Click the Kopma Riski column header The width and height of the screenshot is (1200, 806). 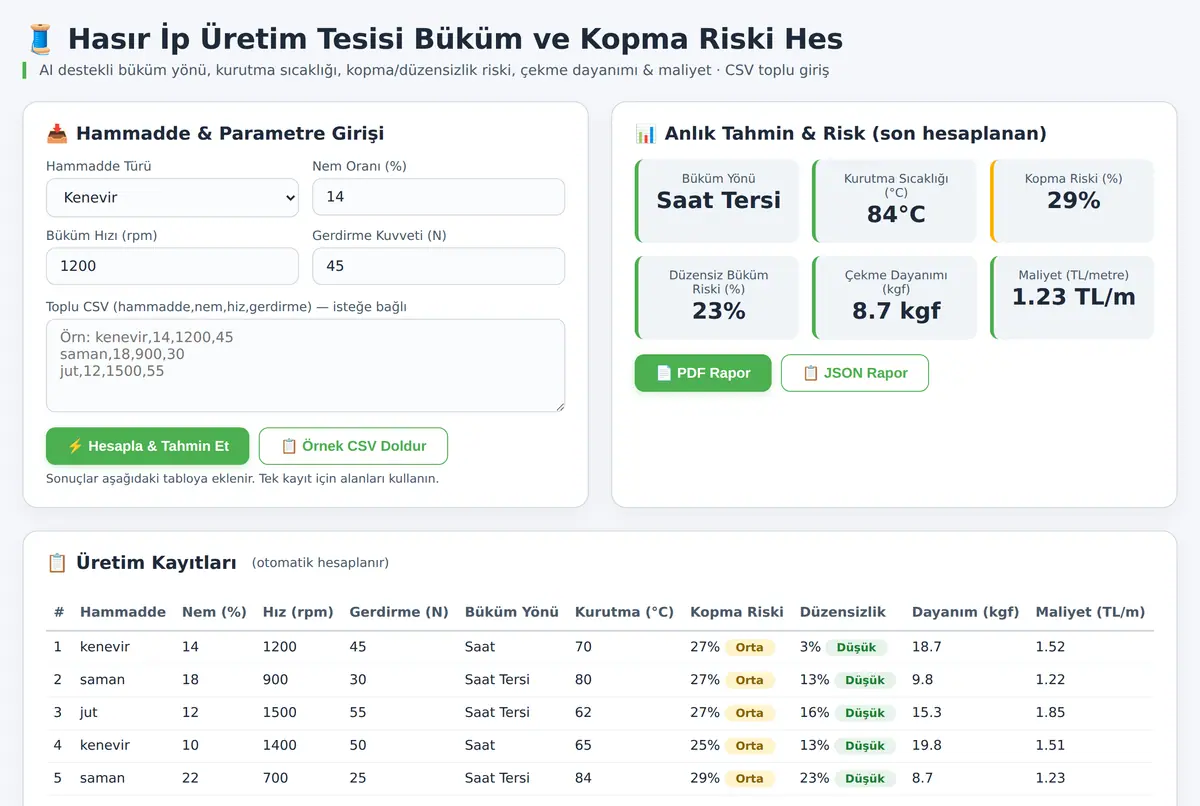coord(737,612)
